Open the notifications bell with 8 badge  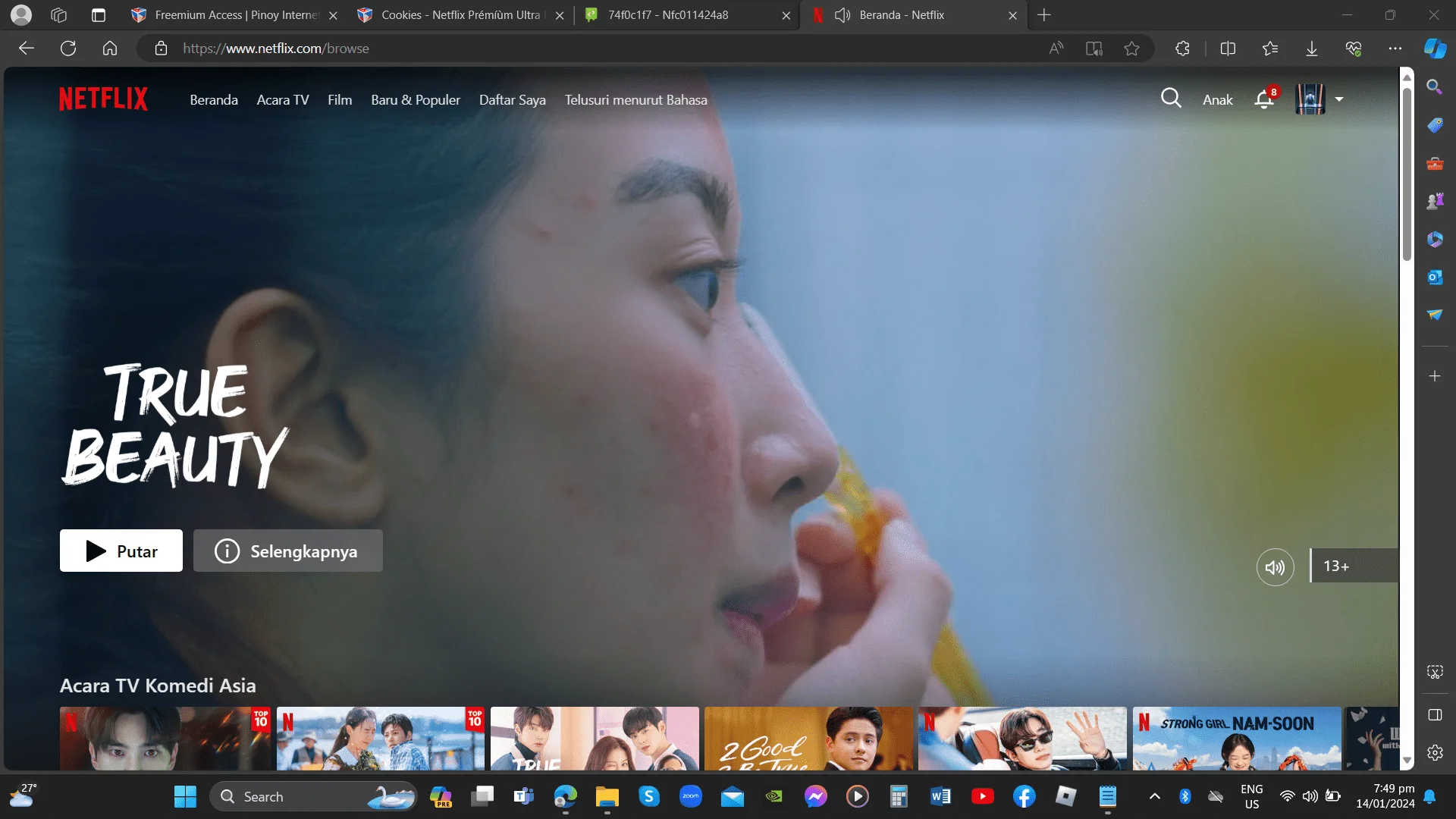(x=1265, y=99)
